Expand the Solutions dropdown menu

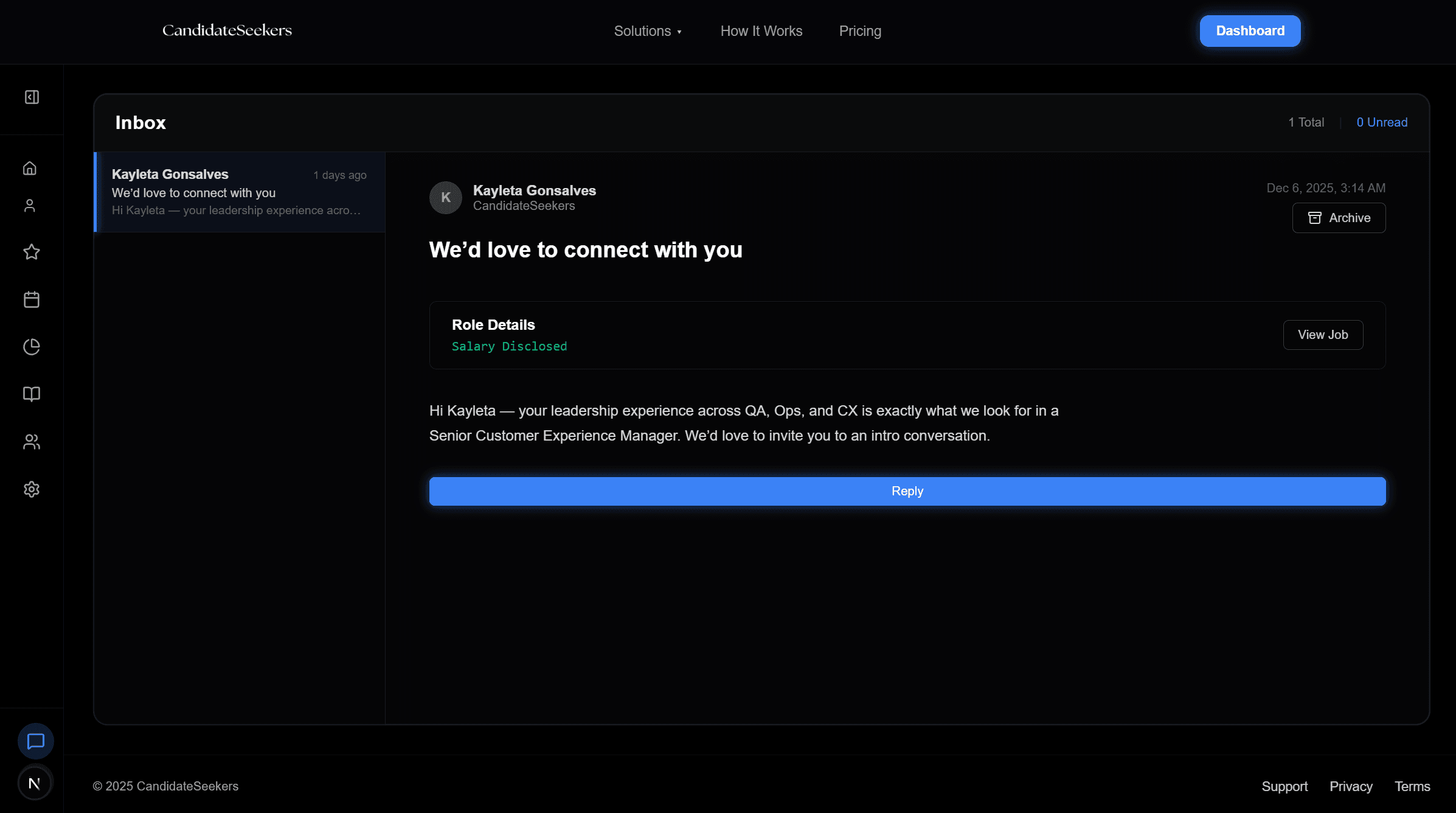648,31
